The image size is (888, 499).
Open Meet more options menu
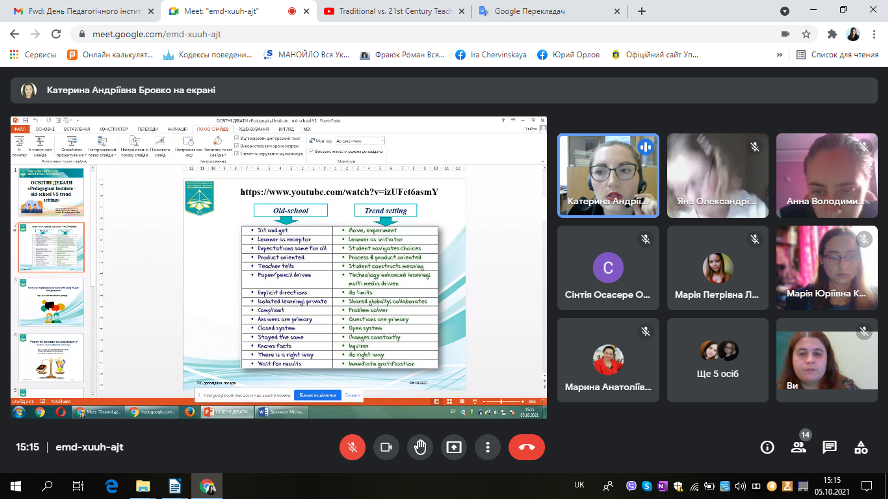[487, 447]
